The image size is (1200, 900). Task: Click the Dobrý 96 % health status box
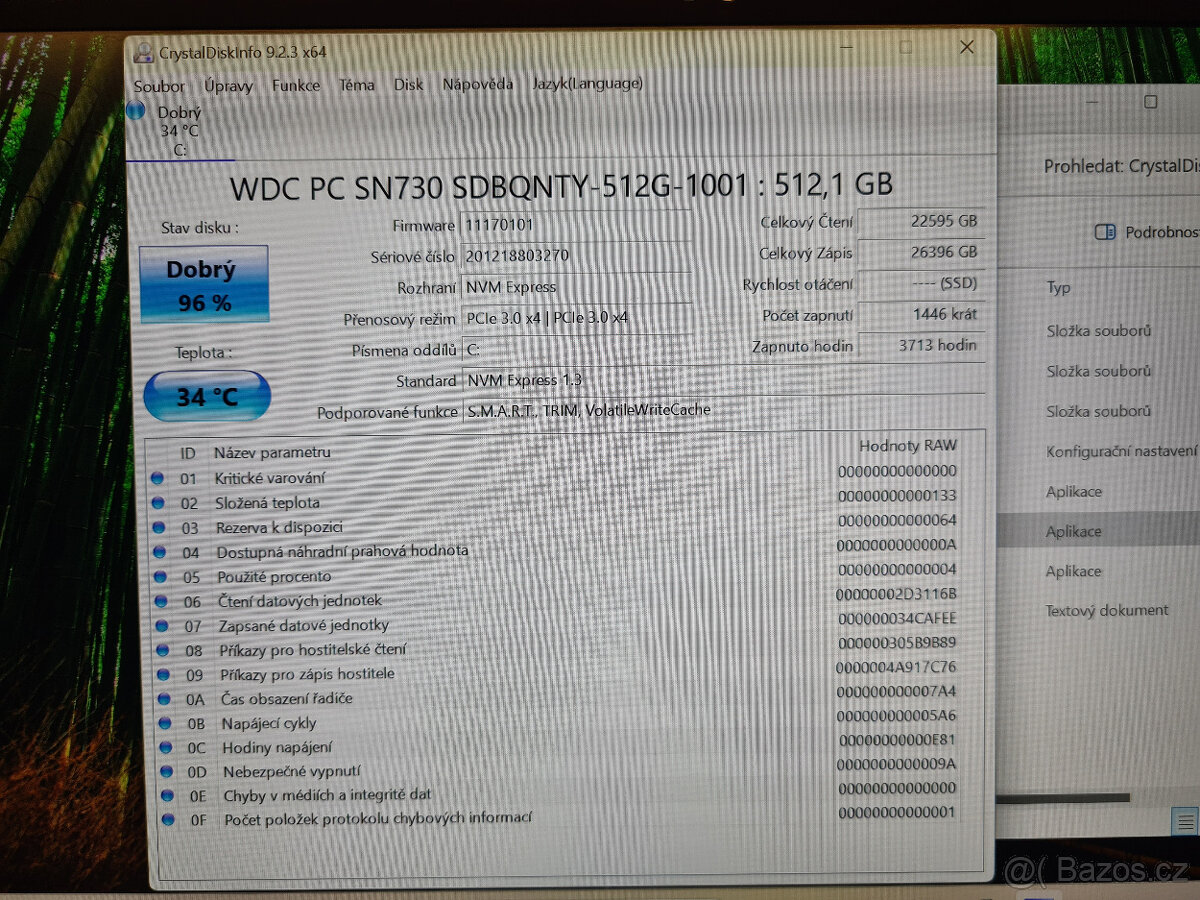tap(204, 284)
